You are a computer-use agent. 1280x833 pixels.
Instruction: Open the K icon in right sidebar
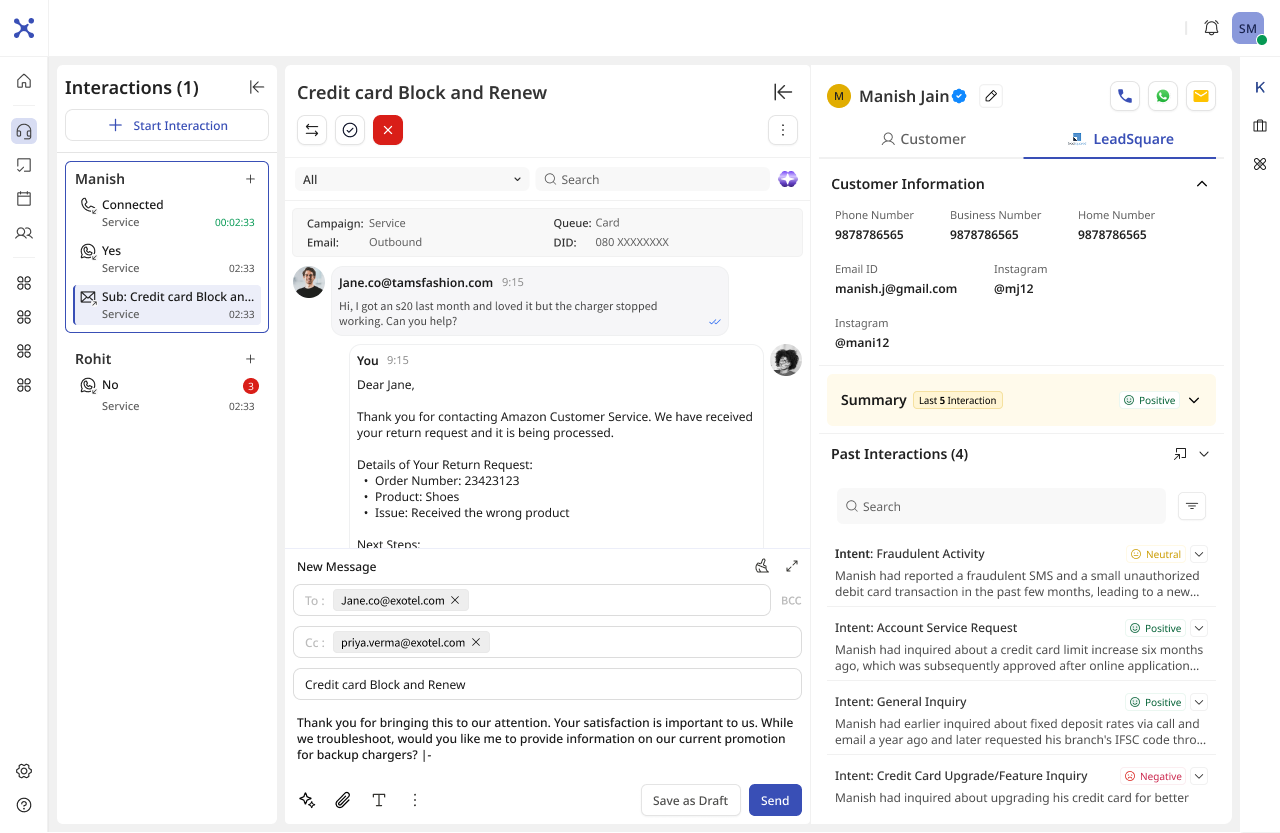(1260, 88)
